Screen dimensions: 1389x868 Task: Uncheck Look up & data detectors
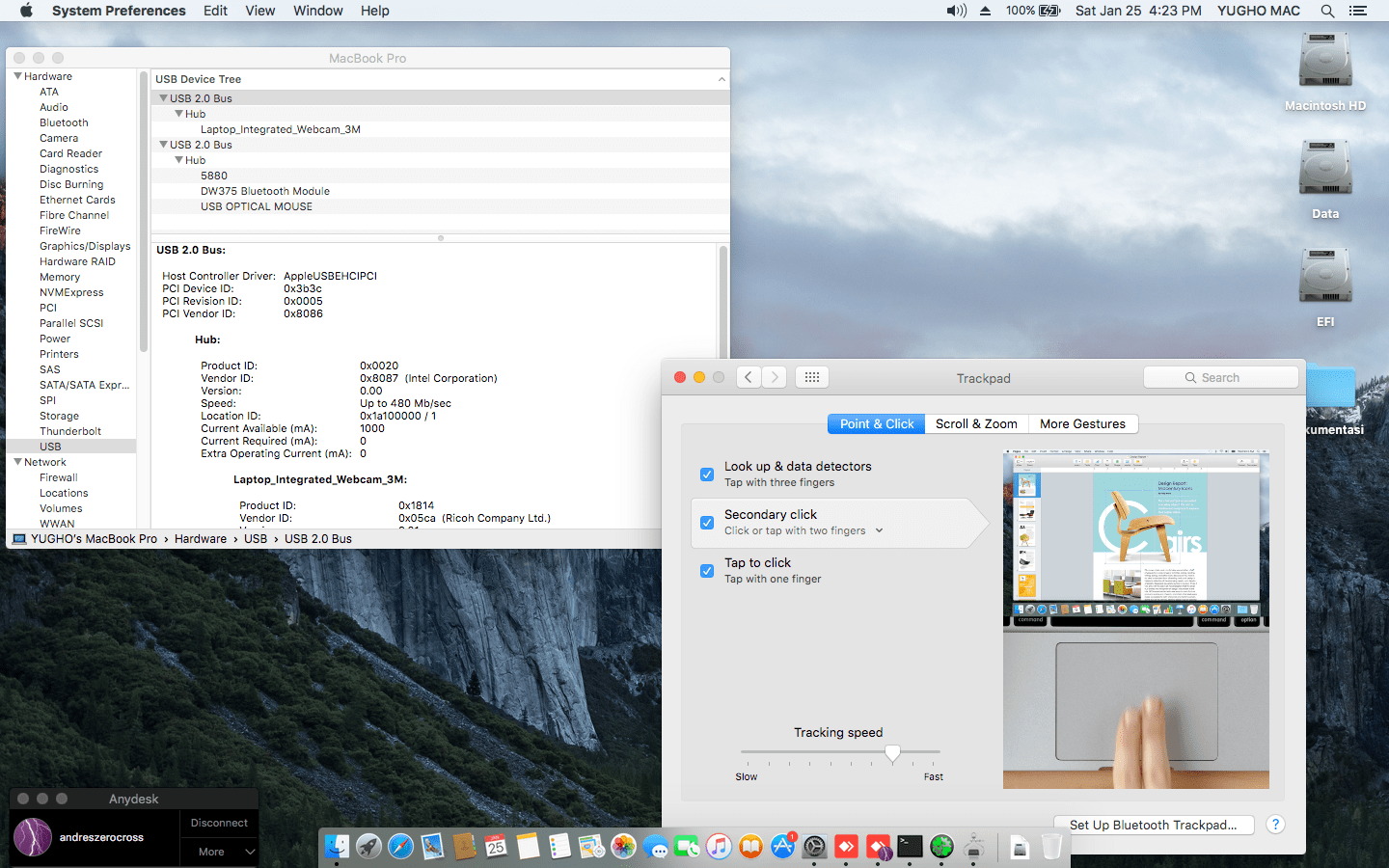pyautogui.click(x=707, y=475)
